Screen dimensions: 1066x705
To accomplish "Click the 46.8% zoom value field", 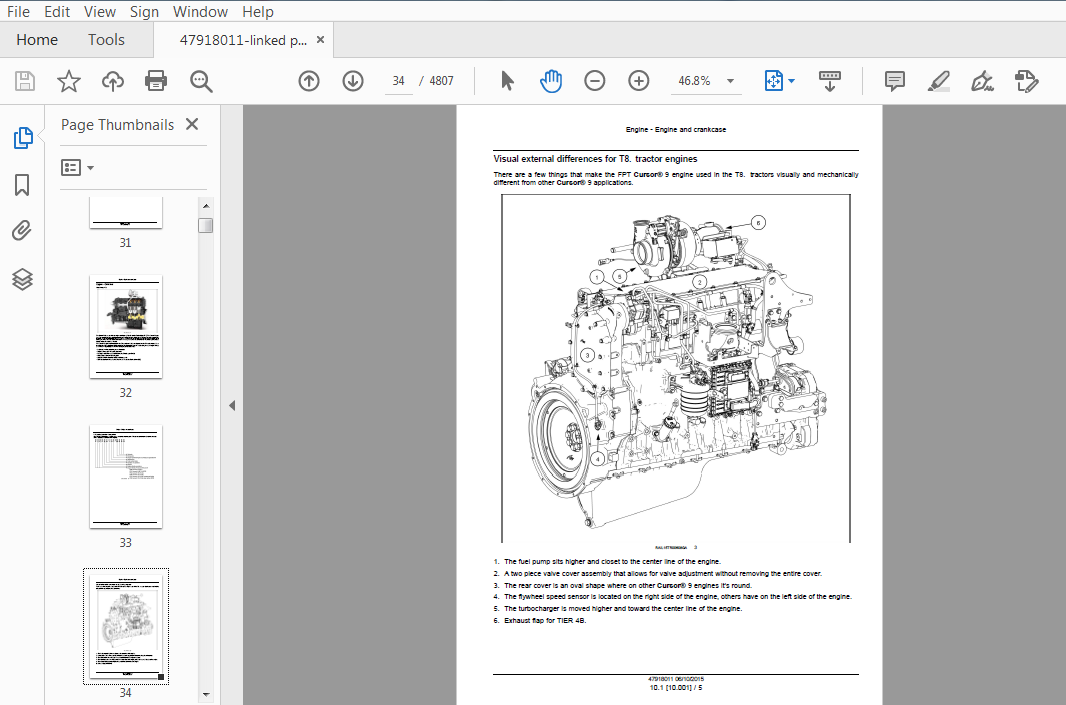I will tap(694, 81).
